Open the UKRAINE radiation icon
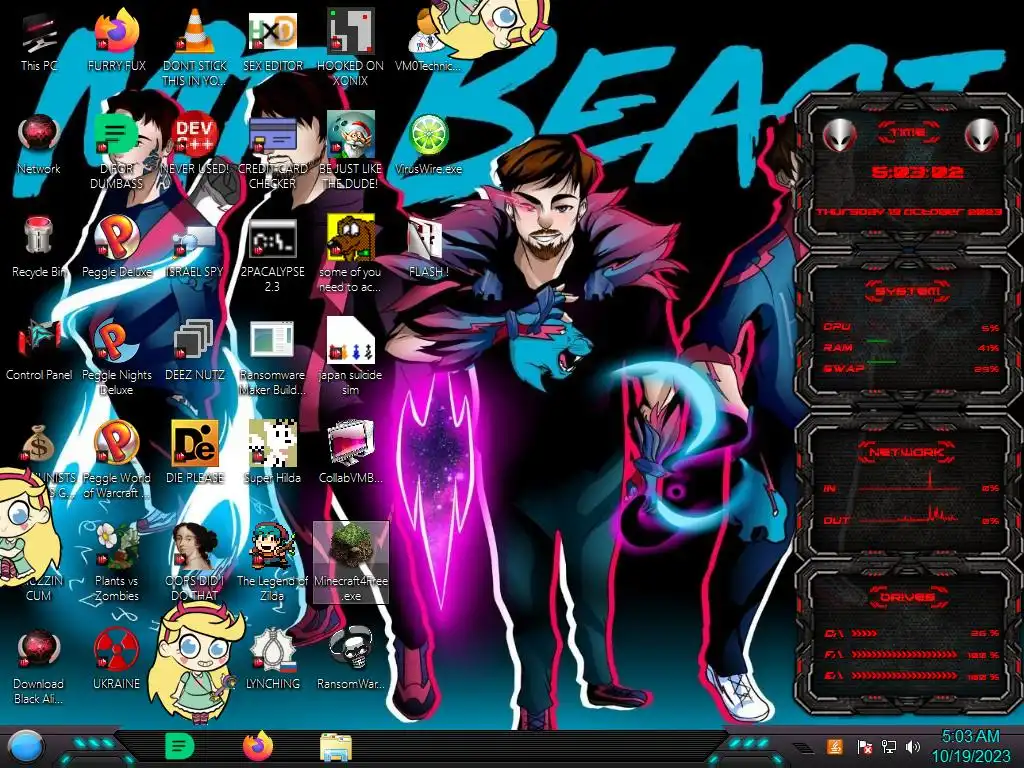Screen dimensions: 1024x768 pyautogui.click(x=116, y=659)
